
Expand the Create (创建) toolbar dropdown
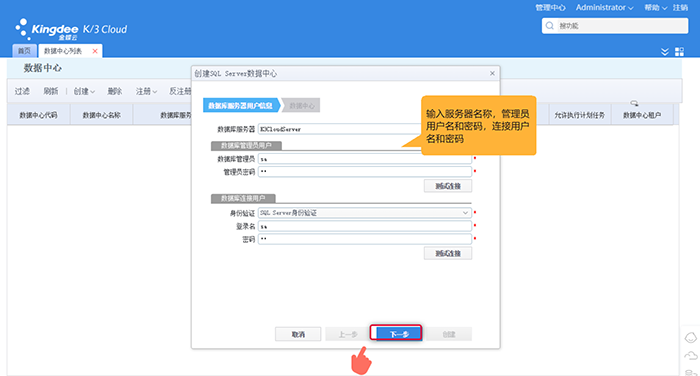(84, 91)
